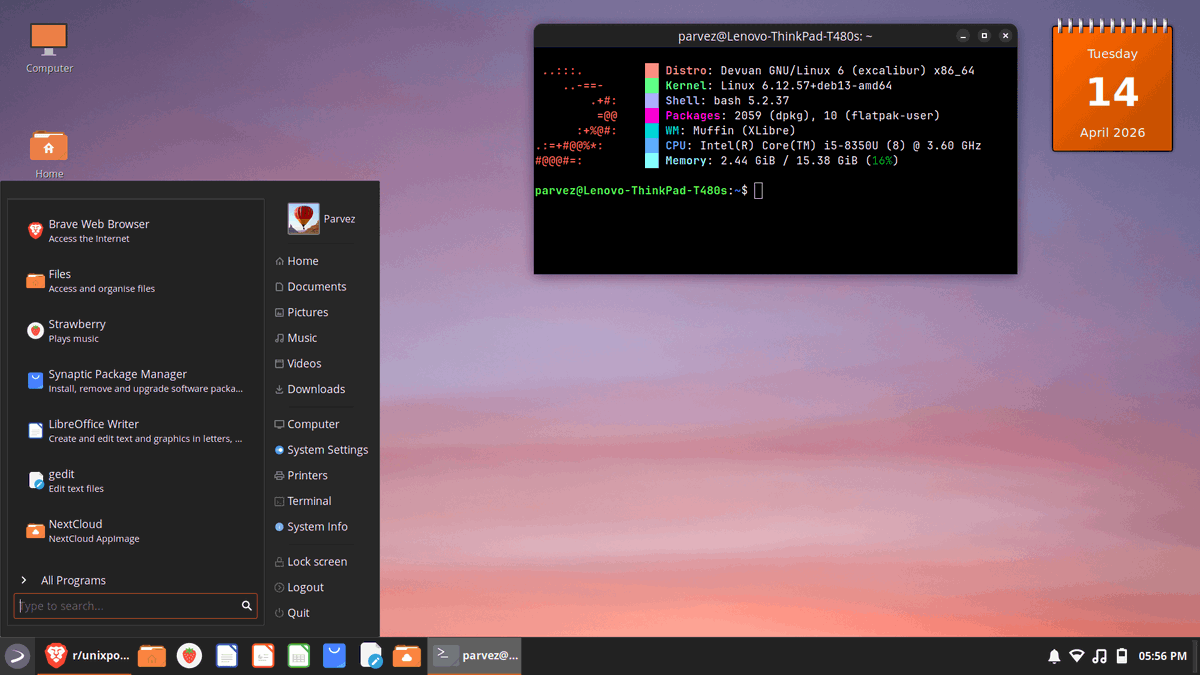This screenshot has width=1200, height=675.
Task: Launch LibreOffice Writer from menu favorites
Action: tap(135, 431)
